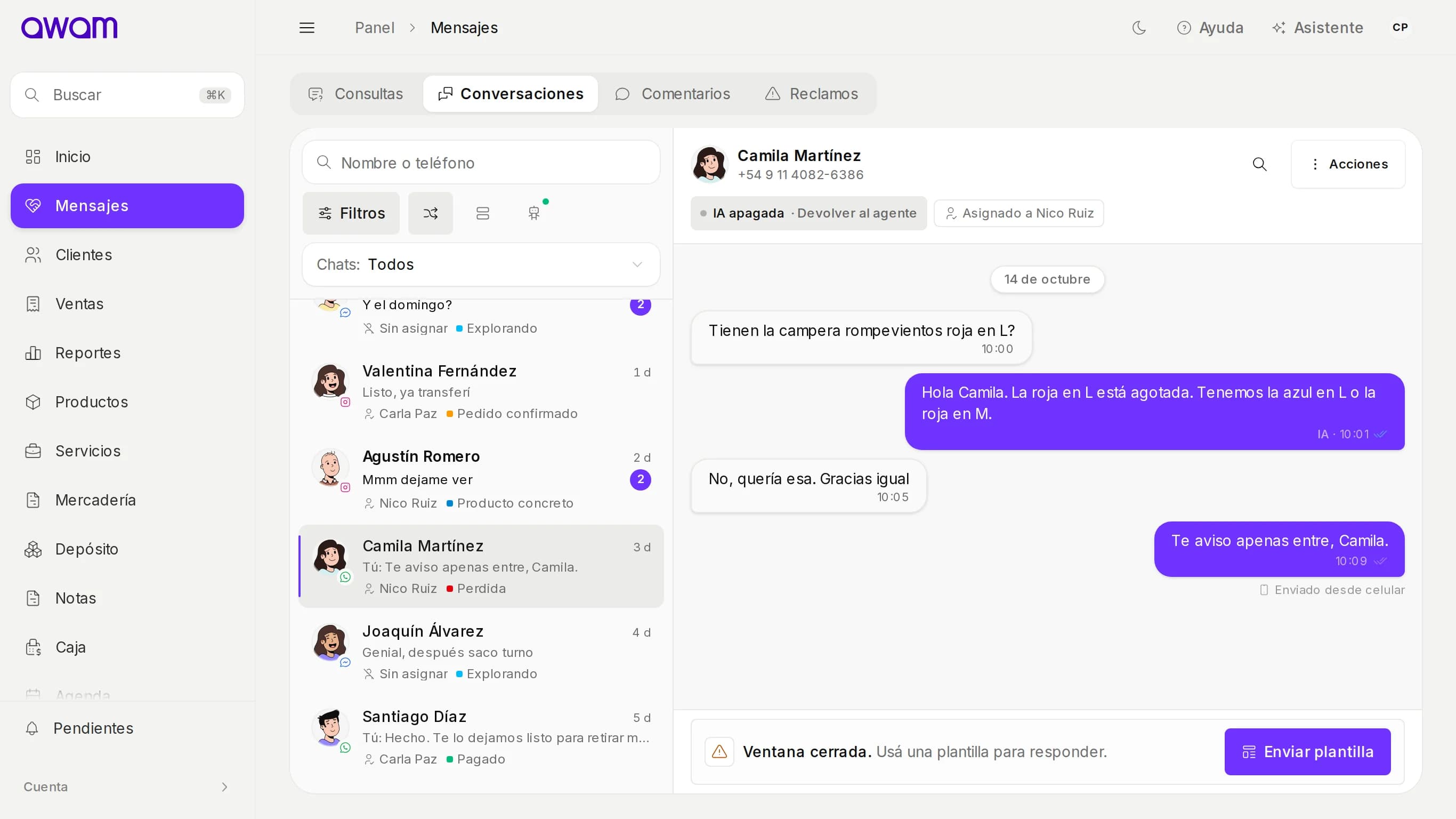Open the Chats: Todos dropdown
The height and width of the screenshot is (819, 1456).
[x=481, y=264]
